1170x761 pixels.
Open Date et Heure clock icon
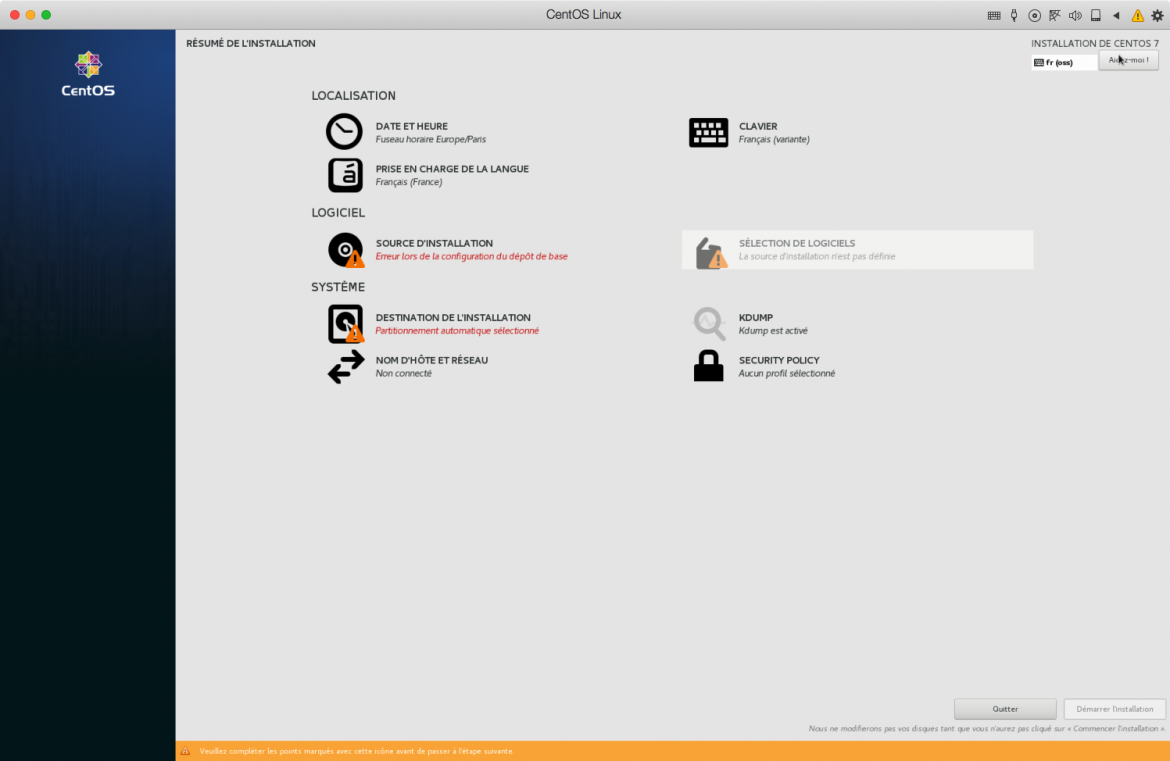point(344,132)
